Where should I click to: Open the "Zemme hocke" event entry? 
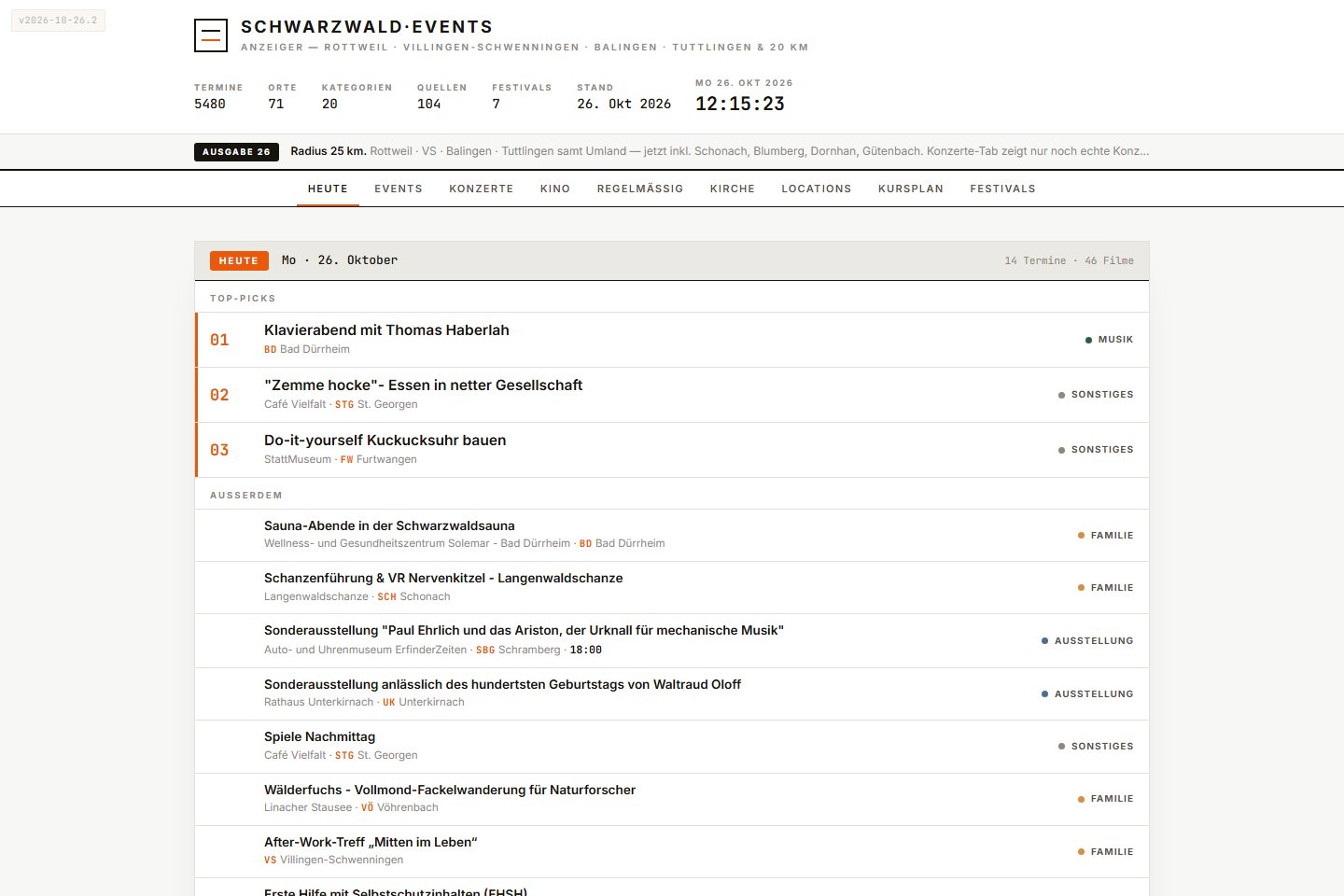tap(672, 395)
